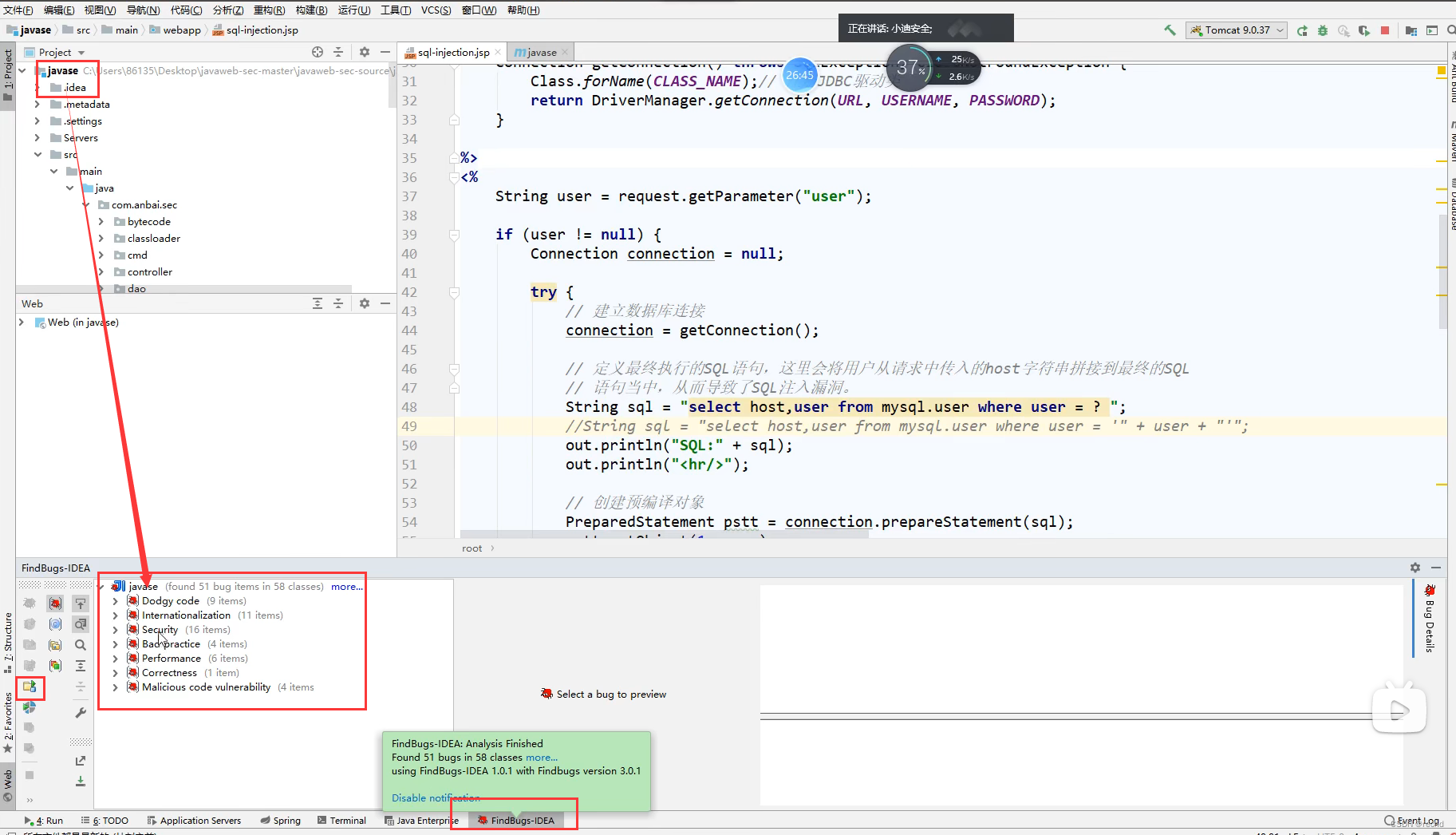Screen dimensions: 1456x835
Task: Toggle the Structure side tool window
Action: pyautogui.click(x=8, y=643)
